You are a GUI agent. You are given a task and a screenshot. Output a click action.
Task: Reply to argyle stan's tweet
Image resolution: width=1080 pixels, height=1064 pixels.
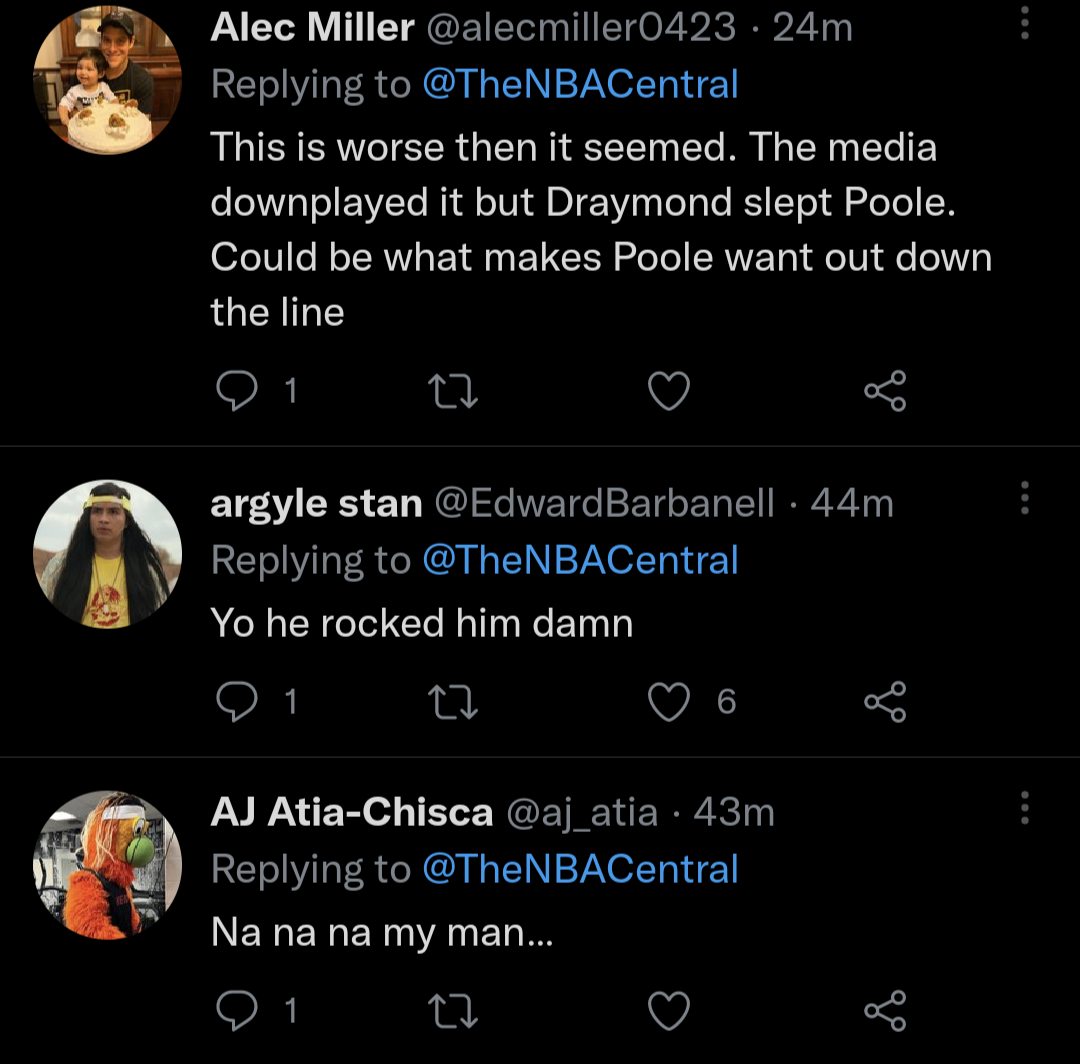[x=236, y=702]
